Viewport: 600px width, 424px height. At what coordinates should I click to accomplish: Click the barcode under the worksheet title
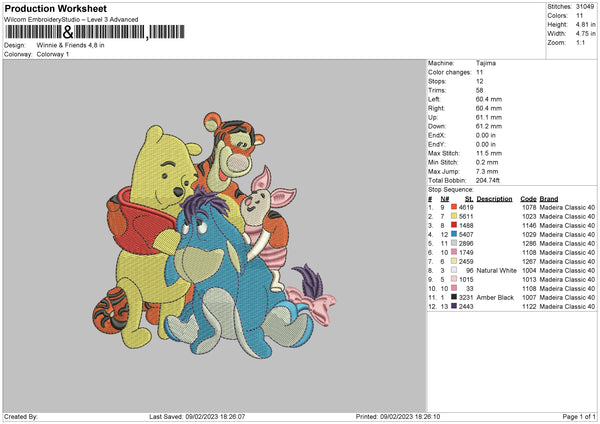[90, 34]
